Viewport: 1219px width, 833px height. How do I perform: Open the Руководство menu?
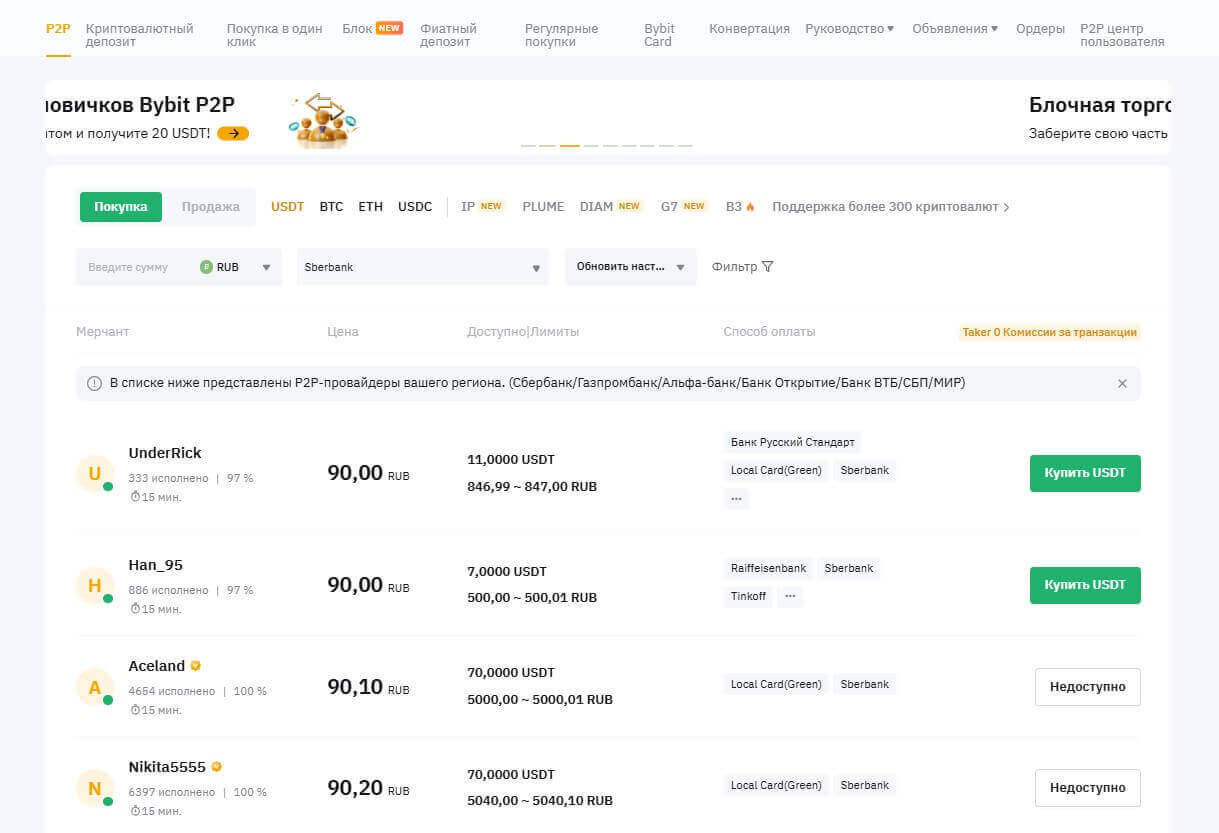pos(849,29)
